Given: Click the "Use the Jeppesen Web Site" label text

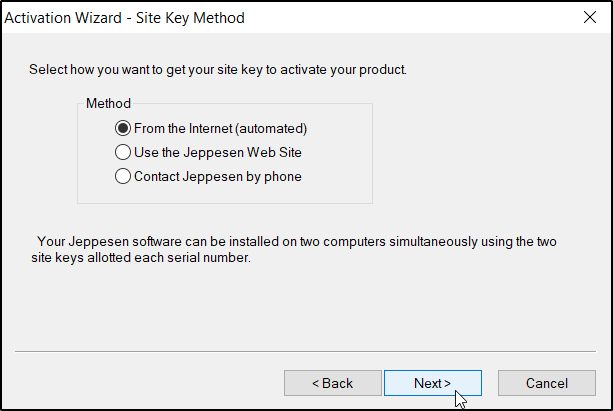Looking at the screenshot, I should pos(217,153).
